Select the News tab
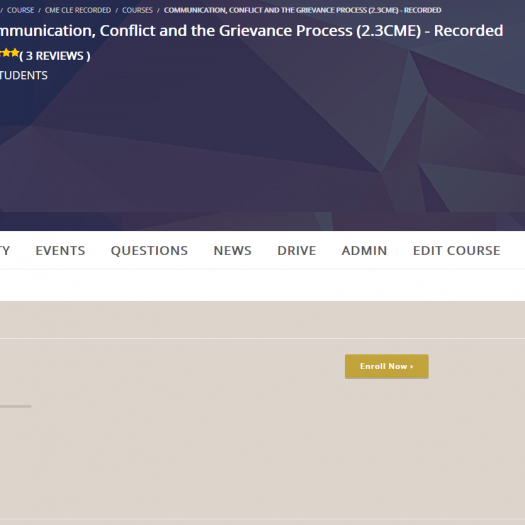This screenshot has height=525, width=525. point(232,250)
